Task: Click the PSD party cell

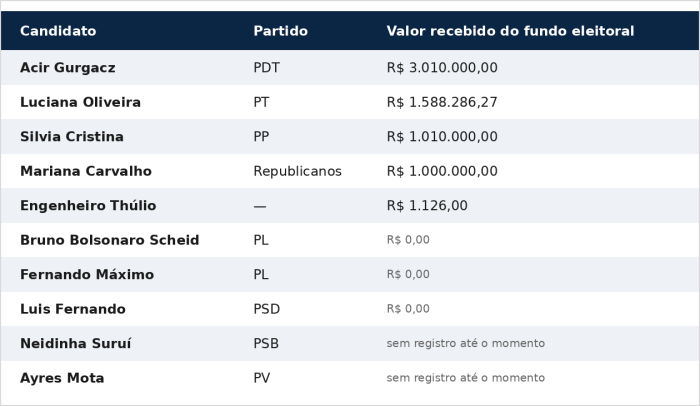Action: [x=267, y=309]
